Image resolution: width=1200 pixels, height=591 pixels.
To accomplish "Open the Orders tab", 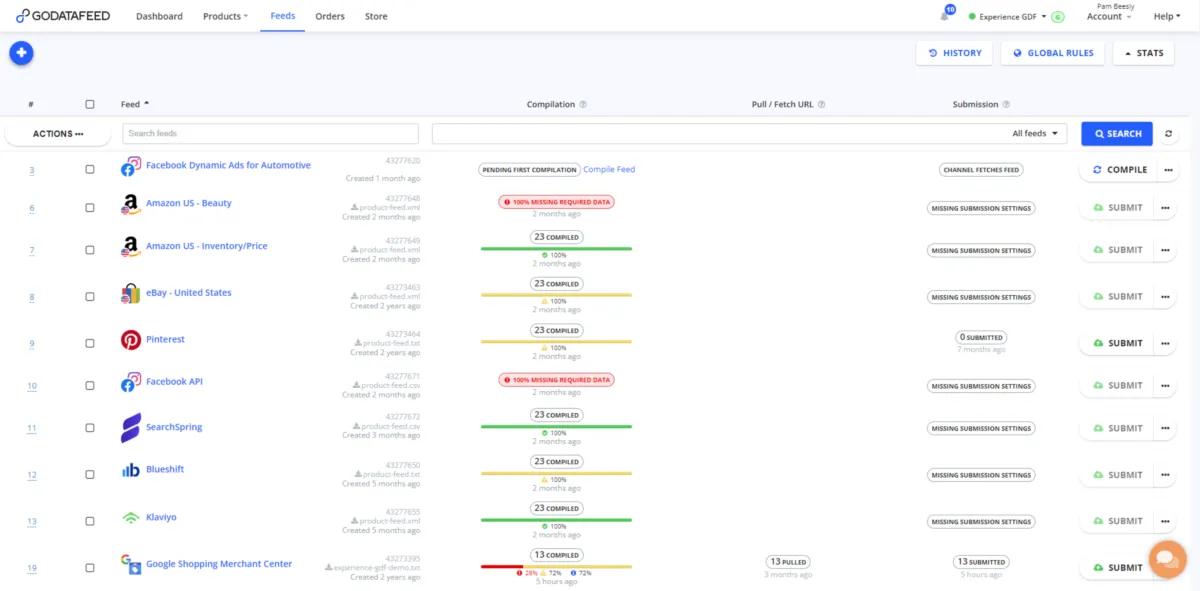I will click(330, 16).
